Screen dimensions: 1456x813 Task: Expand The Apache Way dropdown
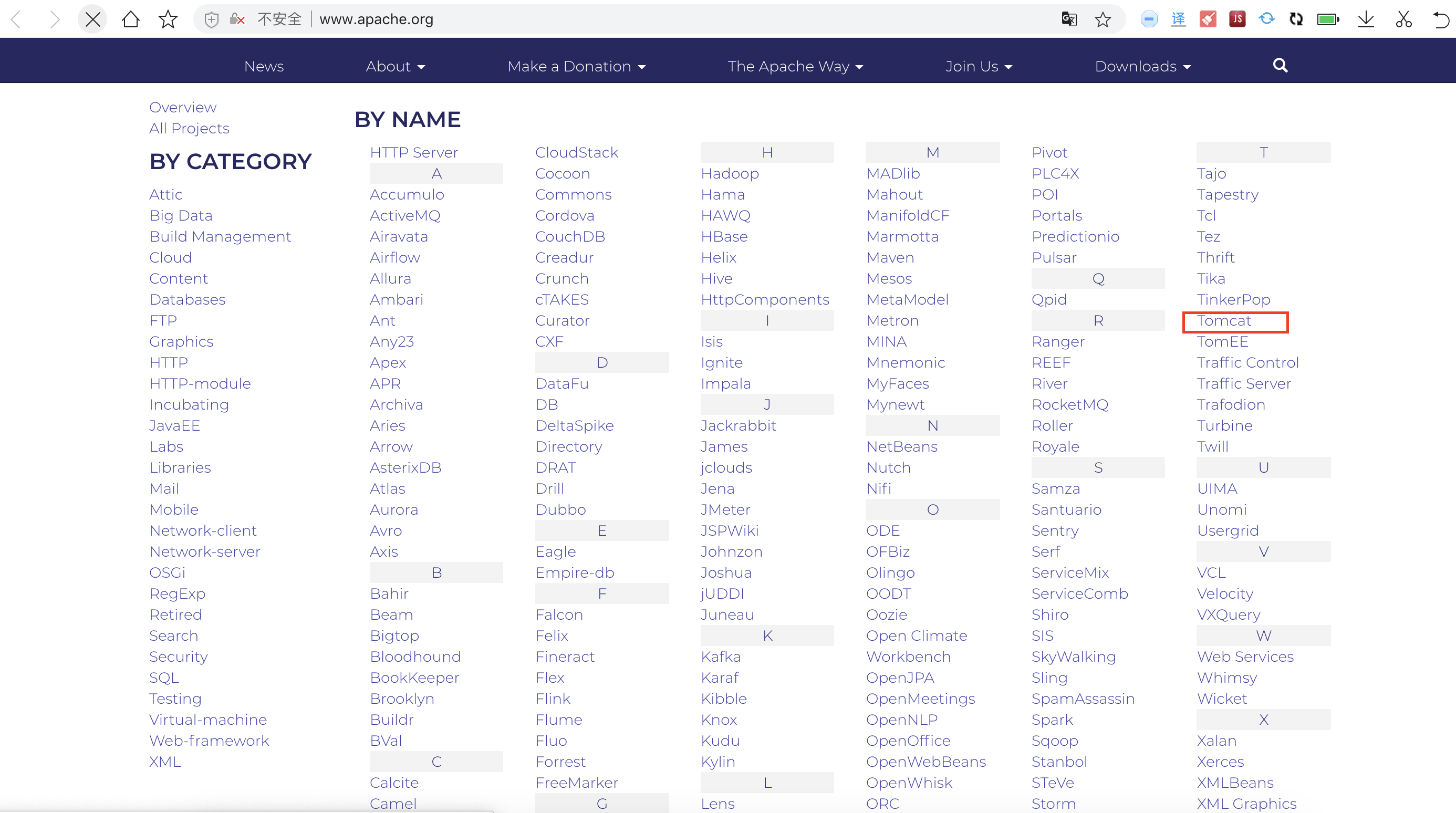pos(795,66)
